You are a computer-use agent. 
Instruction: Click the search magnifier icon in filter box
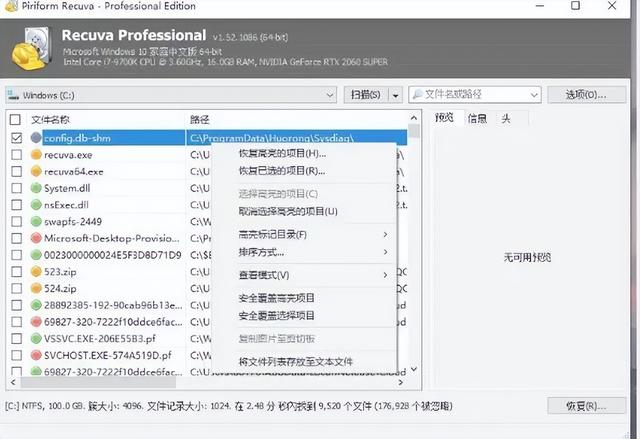(417, 95)
